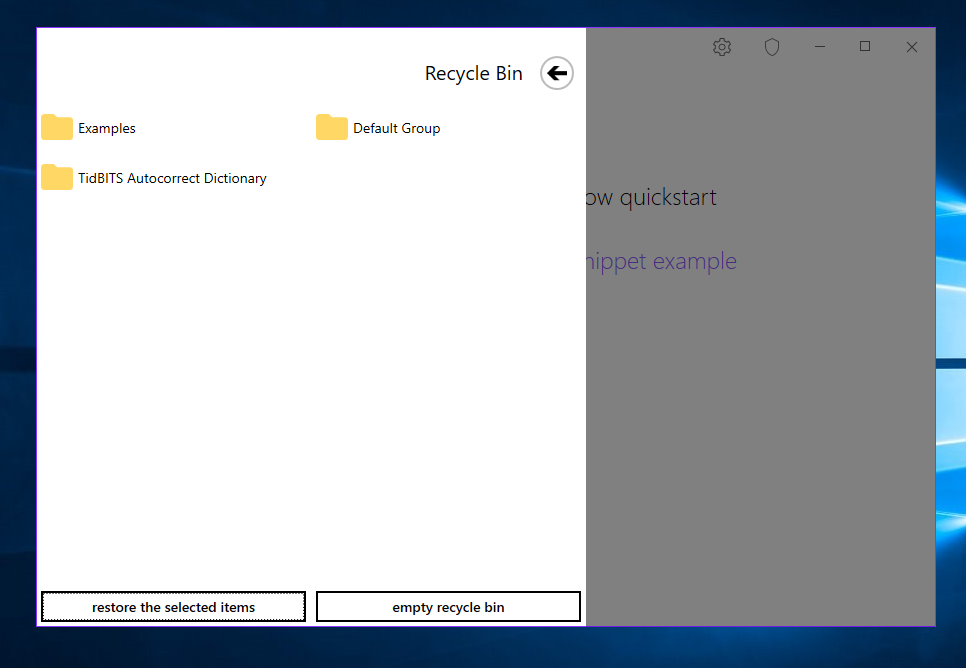This screenshot has height=668, width=966.
Task: Open the dimmed snippet example link
Action: 661,261
